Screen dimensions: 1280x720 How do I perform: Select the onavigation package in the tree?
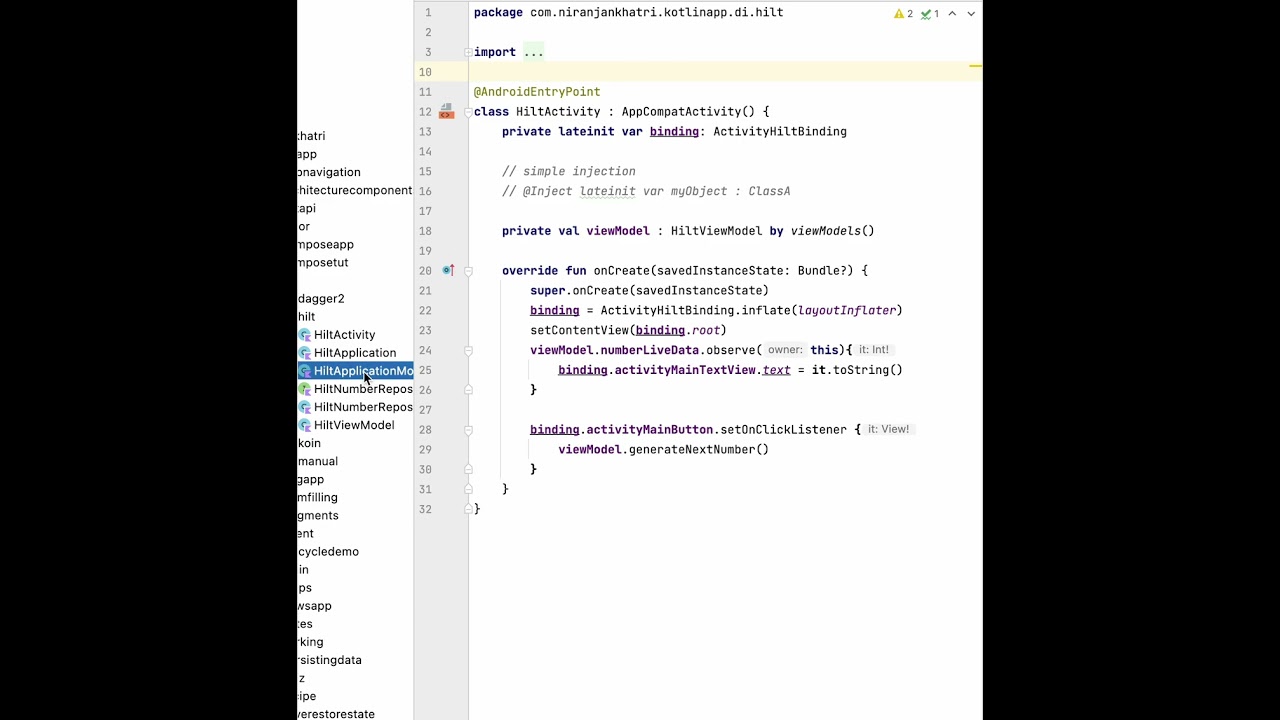pos(329,172)
